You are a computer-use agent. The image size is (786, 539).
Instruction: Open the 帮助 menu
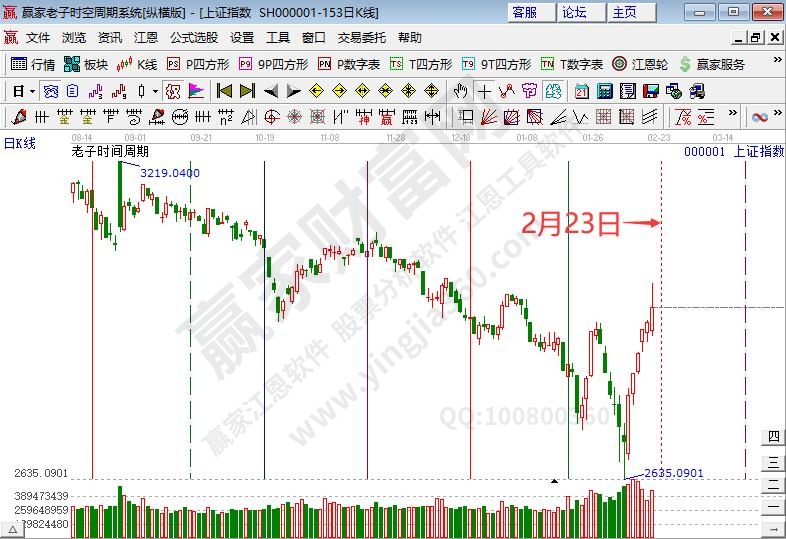click(x=410, y=38)
